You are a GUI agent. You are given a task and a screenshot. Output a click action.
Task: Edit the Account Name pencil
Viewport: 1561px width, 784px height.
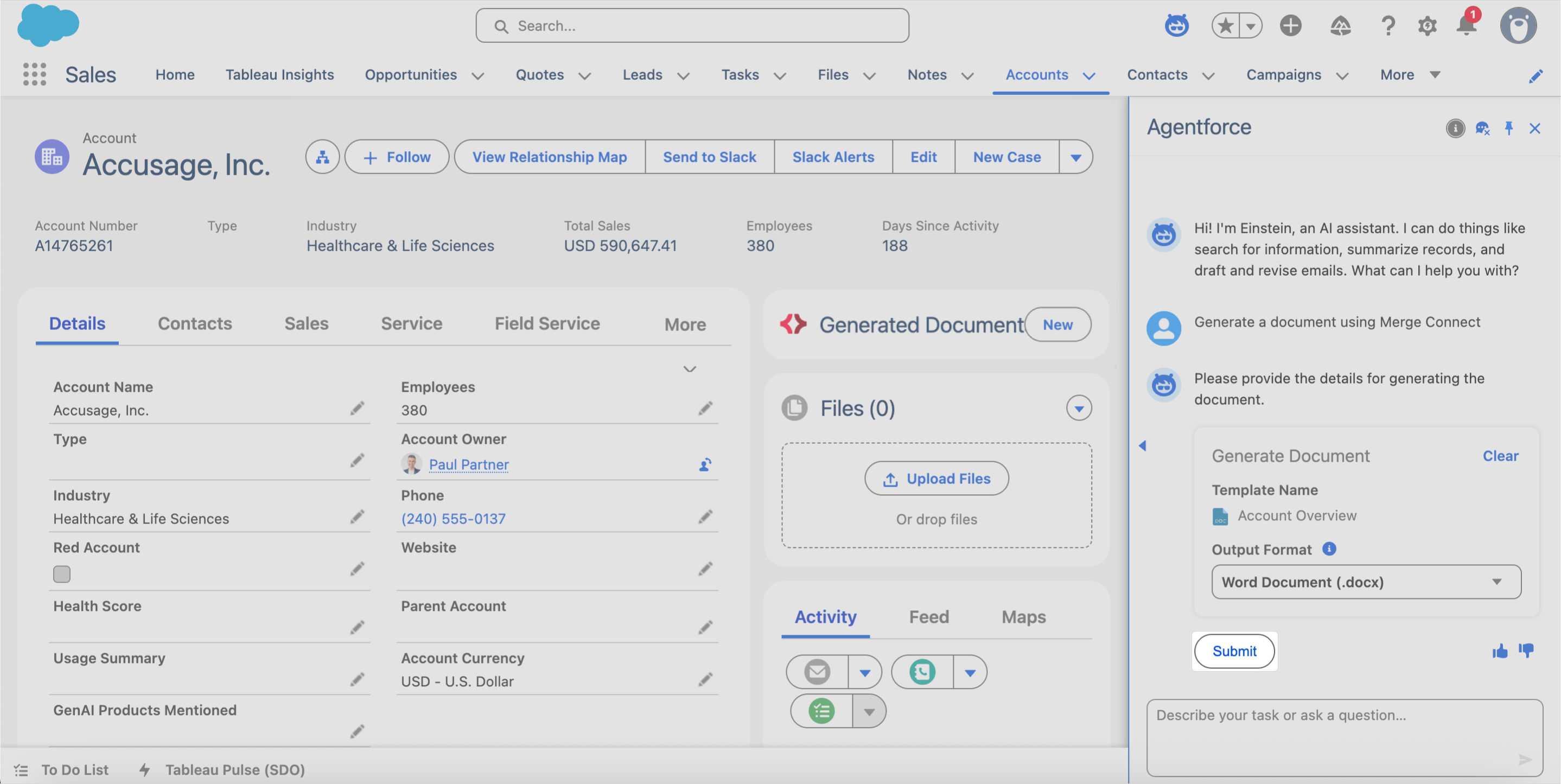[x=358, y=409]
